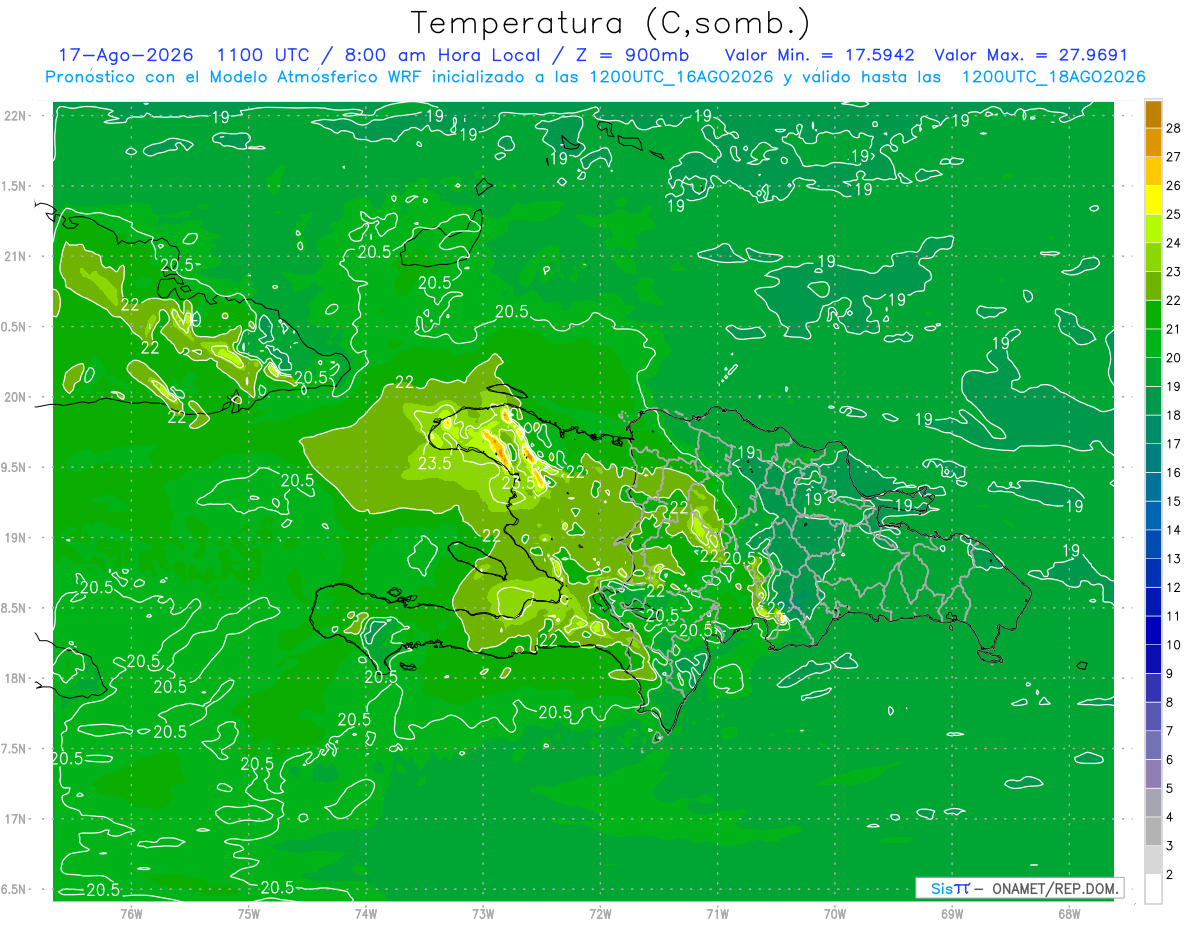Click the longitude axis label "74W"

tap(366, 913)
